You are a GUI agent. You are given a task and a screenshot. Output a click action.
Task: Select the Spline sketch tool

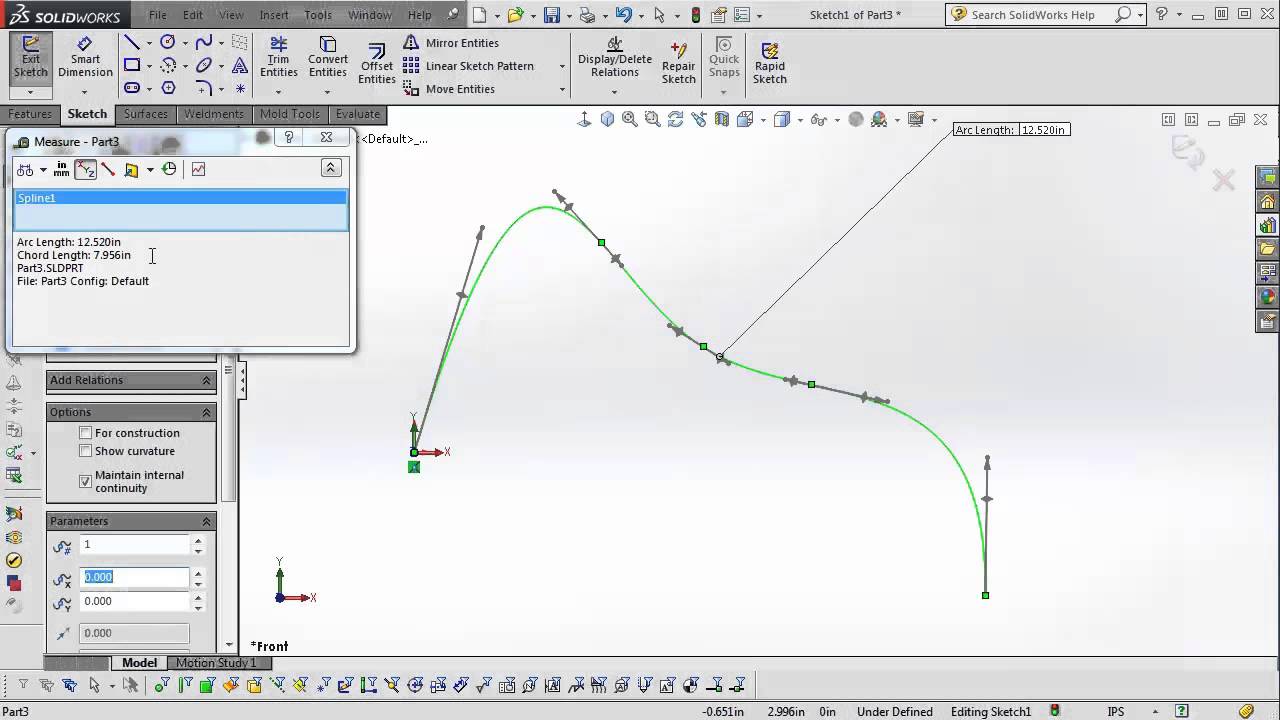coord(204,42)
